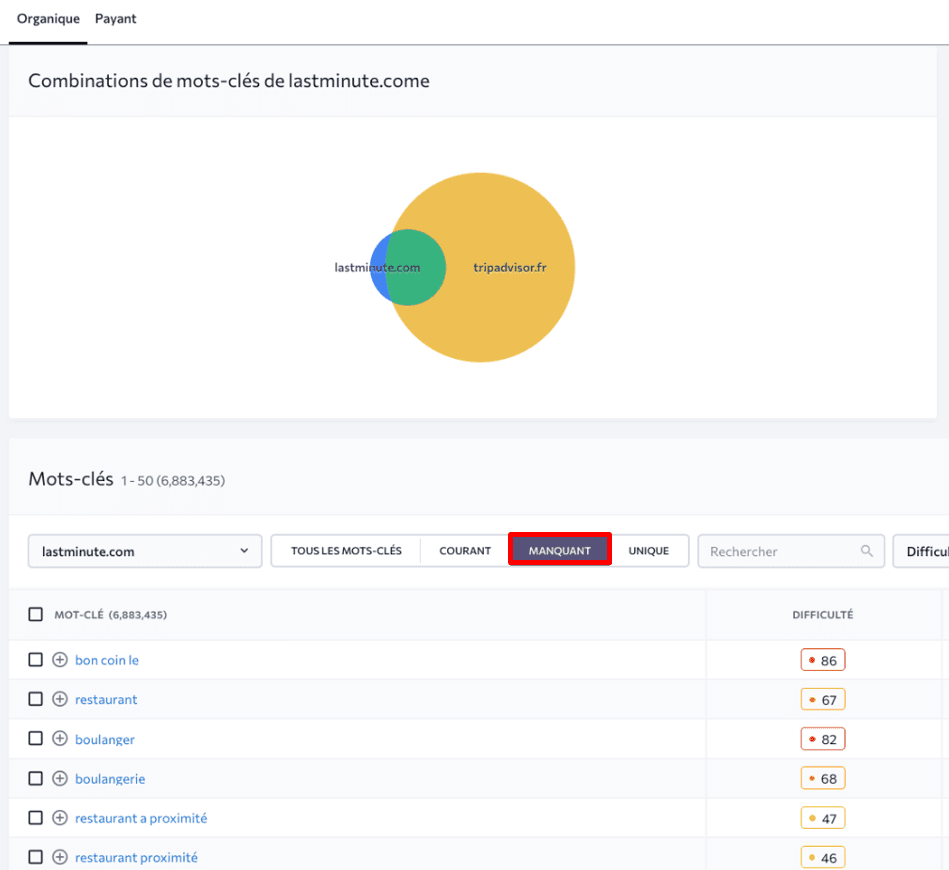The image size is (949, 870).
Task: Click the search magnifier icon
Action: (x=867, y=550)
